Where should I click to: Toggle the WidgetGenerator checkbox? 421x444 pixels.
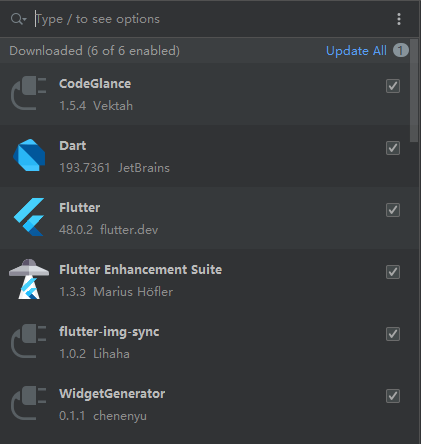pos(393,396)
